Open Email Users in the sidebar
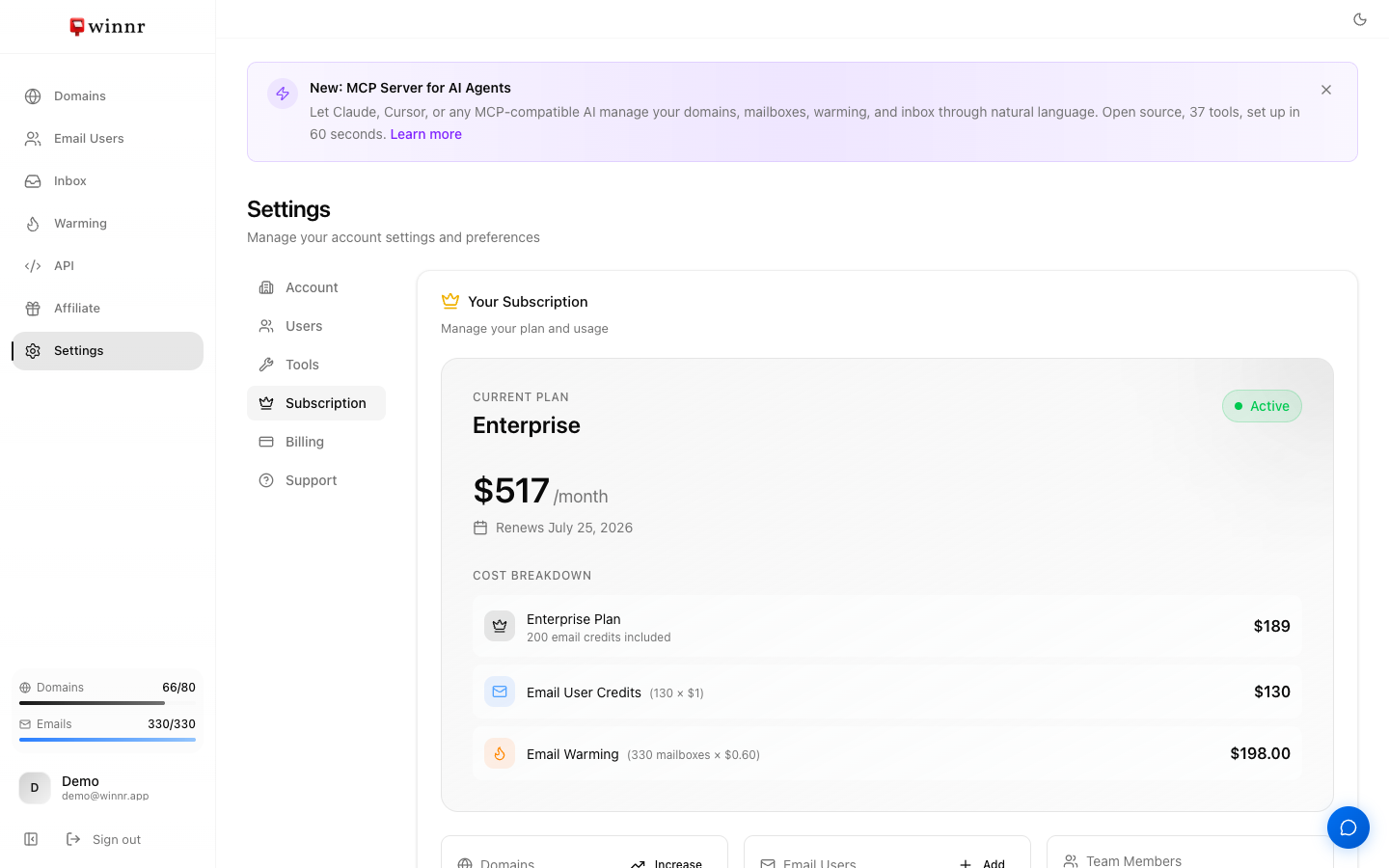This screenshot has width=1389, height=868. pos(107,139)
